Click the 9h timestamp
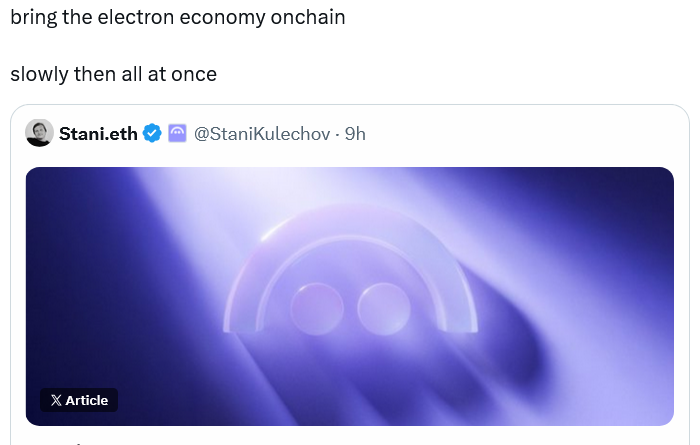The image size is (700, 445). (355, 133)
